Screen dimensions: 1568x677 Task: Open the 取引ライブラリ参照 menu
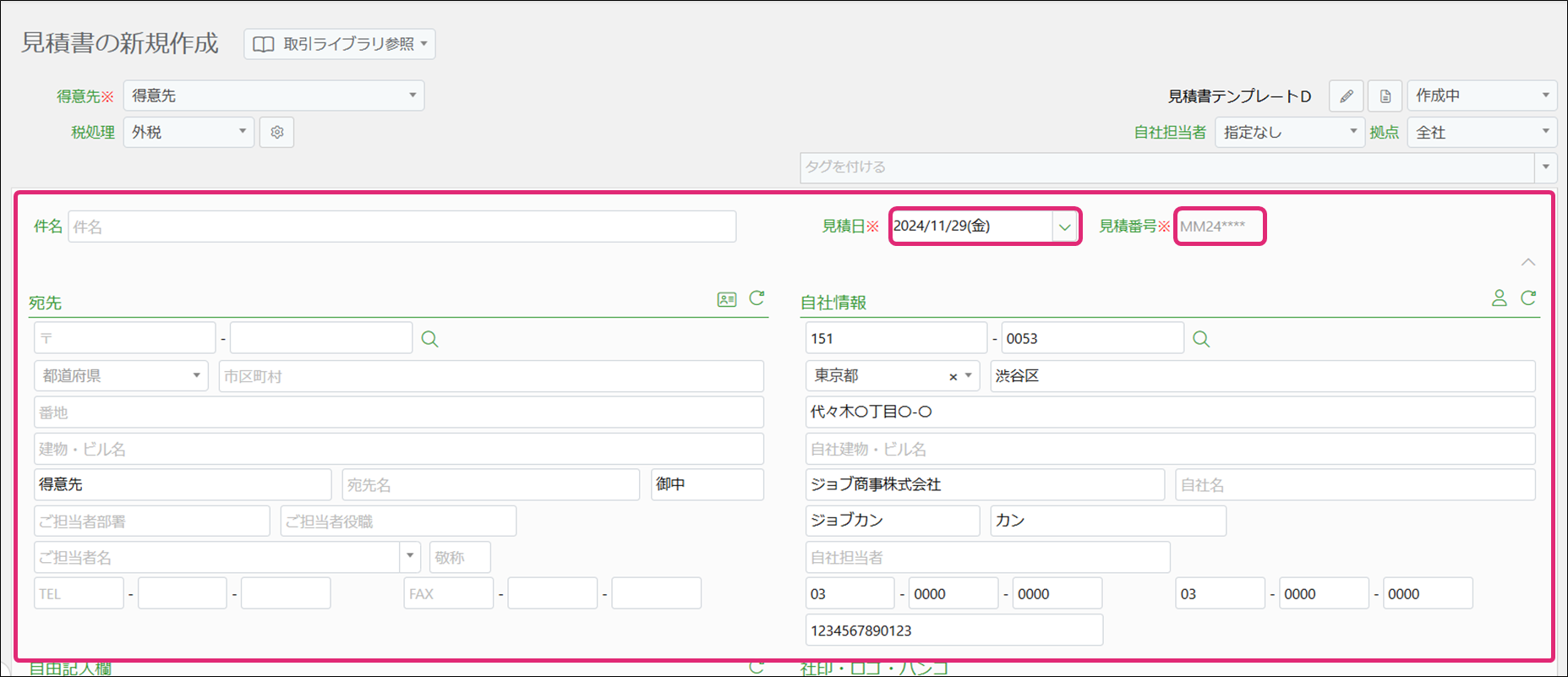coord(340,44)
